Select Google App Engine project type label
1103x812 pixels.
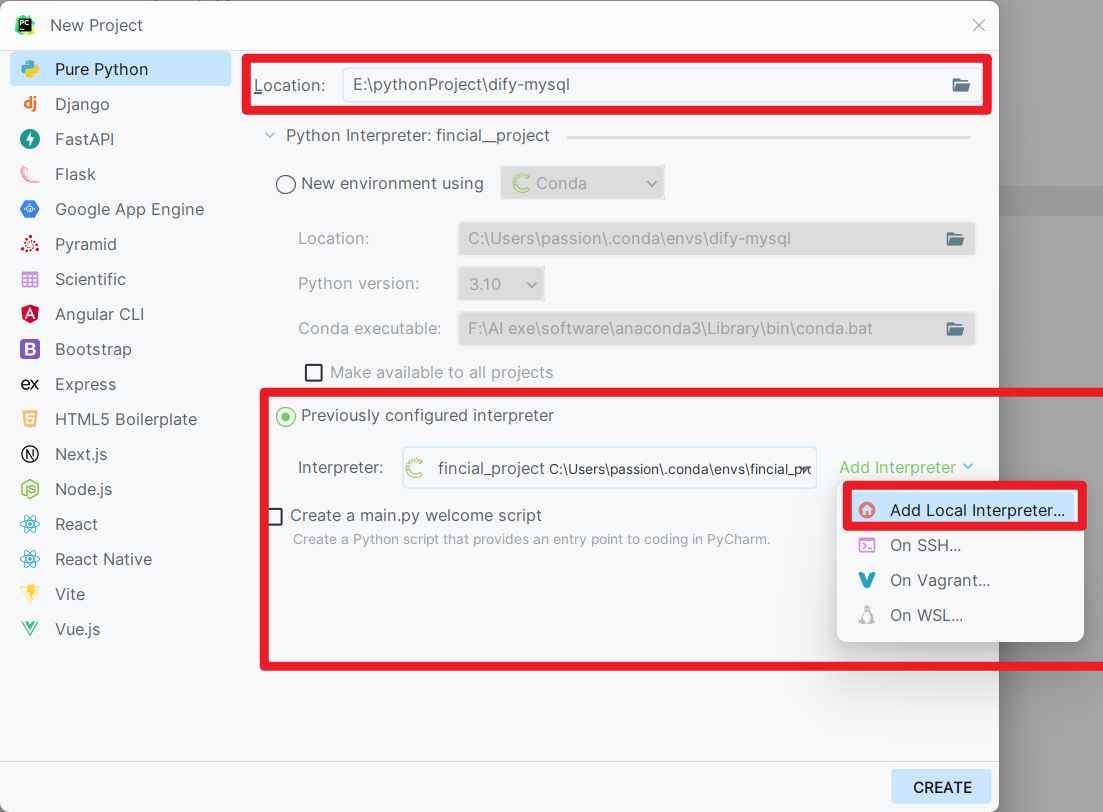click(x=129, y=210)
